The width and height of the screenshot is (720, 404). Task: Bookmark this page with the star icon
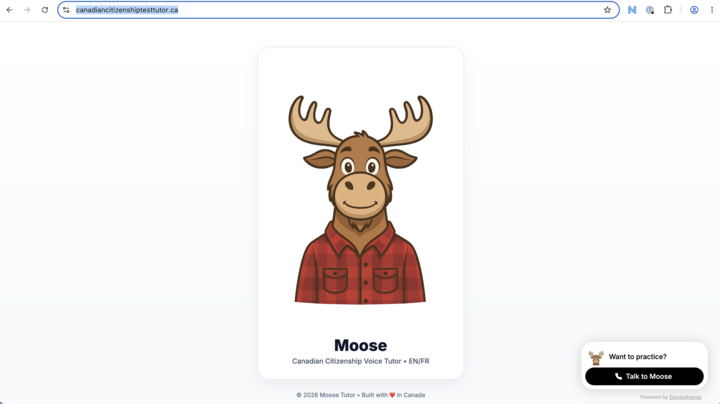tap(607, 10)
